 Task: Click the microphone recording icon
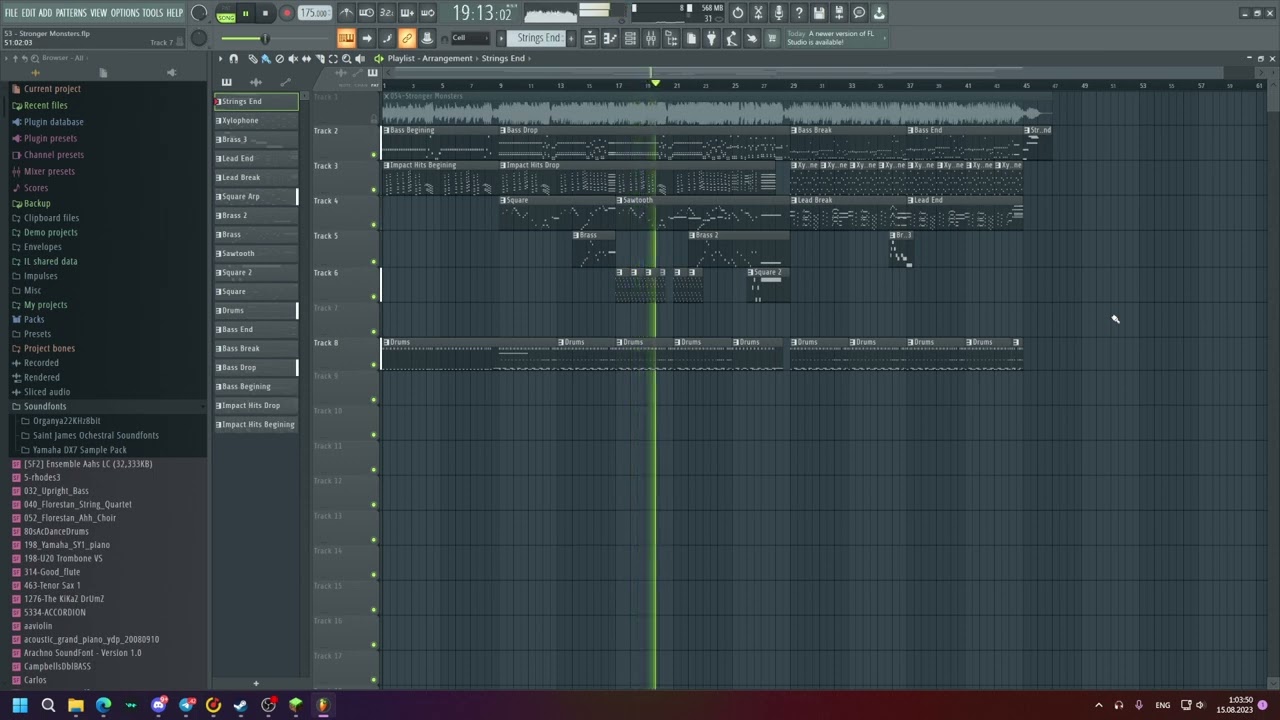coord(779,13)
